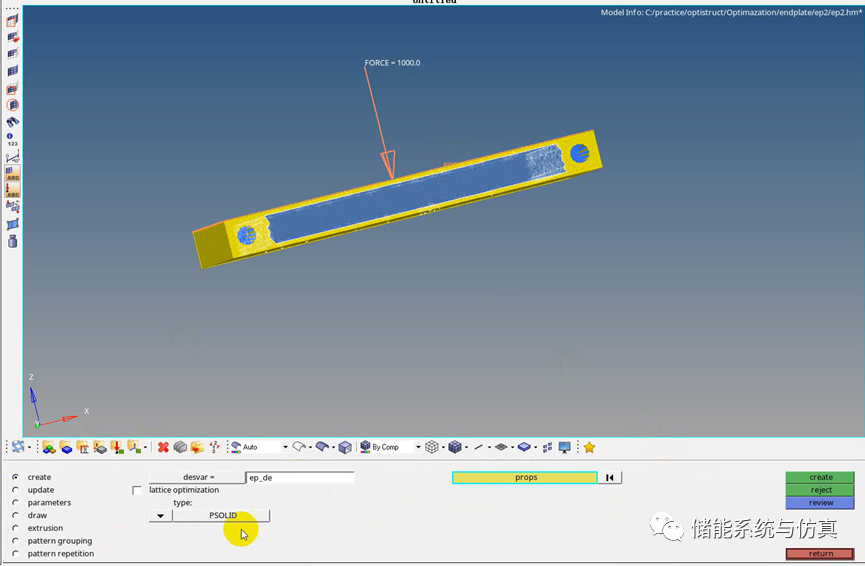This screenshot has height=566, width=865.
Task: Click the Organize blue panel icon
Action: click(x=12, y=224)
